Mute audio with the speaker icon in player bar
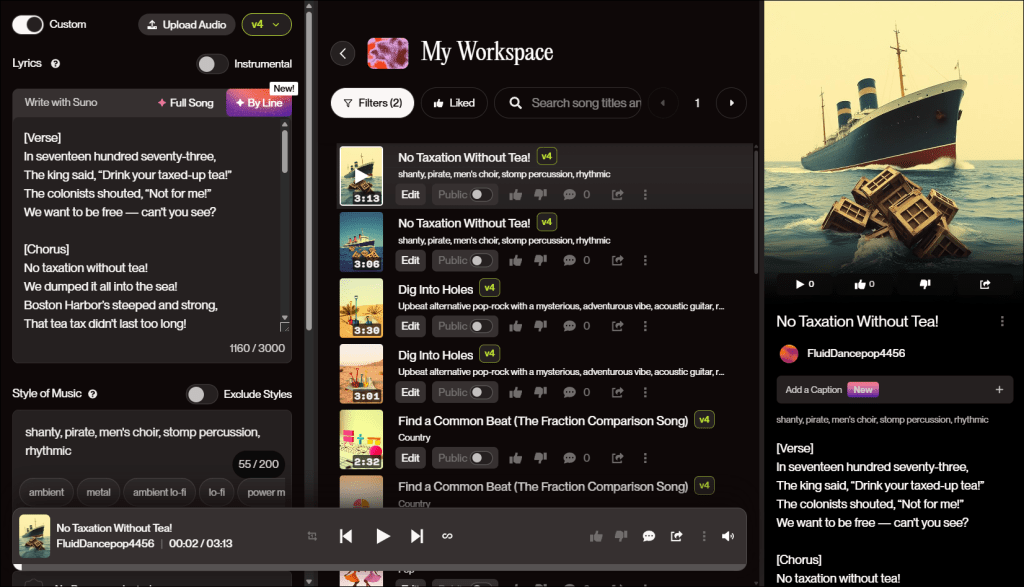Image resolution: width=1024 pixels, height=587 pixels. tap(728, 536)
